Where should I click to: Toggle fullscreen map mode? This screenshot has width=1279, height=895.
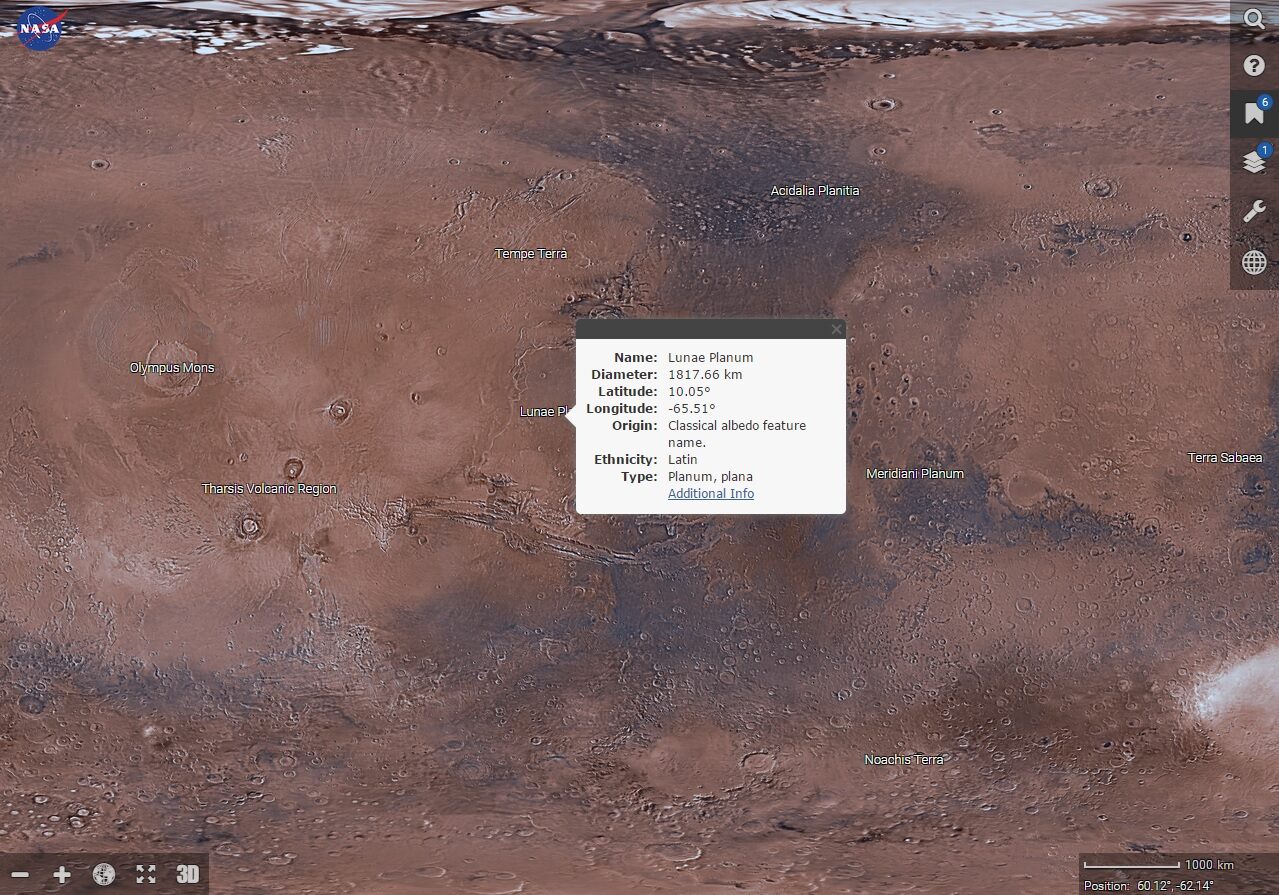pyautogui.click(x=146, y=874)
